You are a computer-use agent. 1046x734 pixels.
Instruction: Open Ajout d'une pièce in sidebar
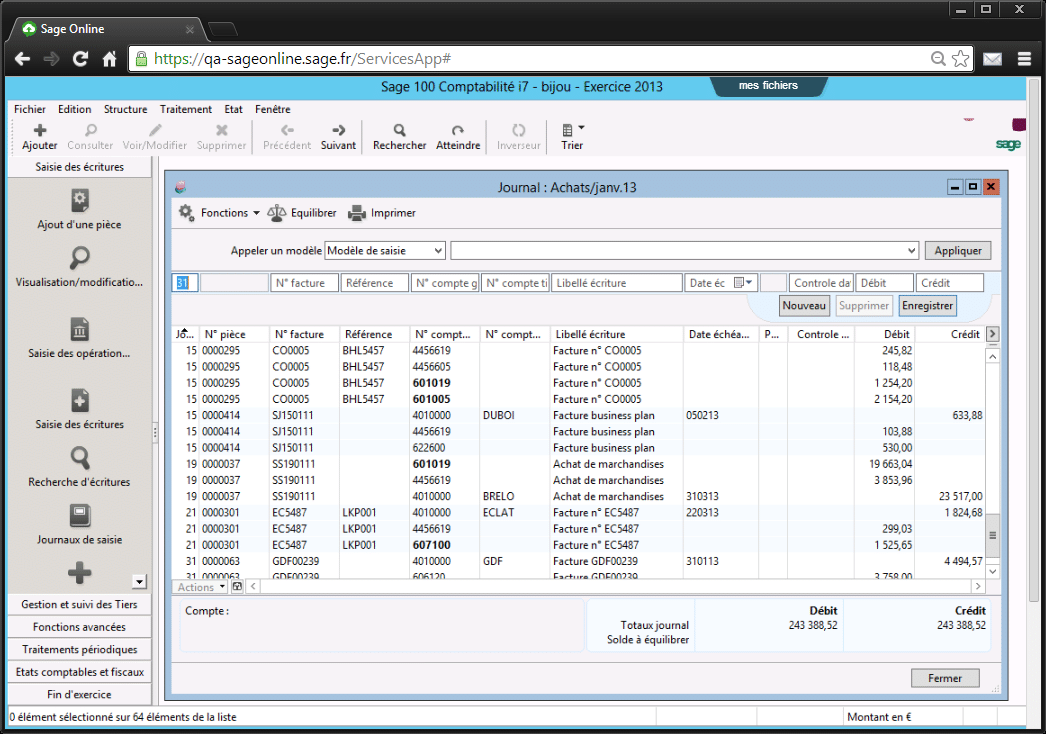[x=80, y=200]
